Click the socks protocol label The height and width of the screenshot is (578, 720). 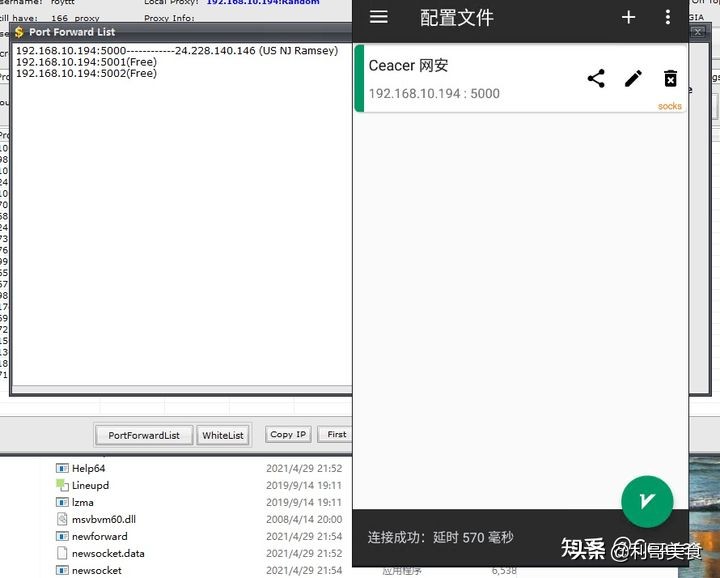pyautogui.click(x=669, y=106)
